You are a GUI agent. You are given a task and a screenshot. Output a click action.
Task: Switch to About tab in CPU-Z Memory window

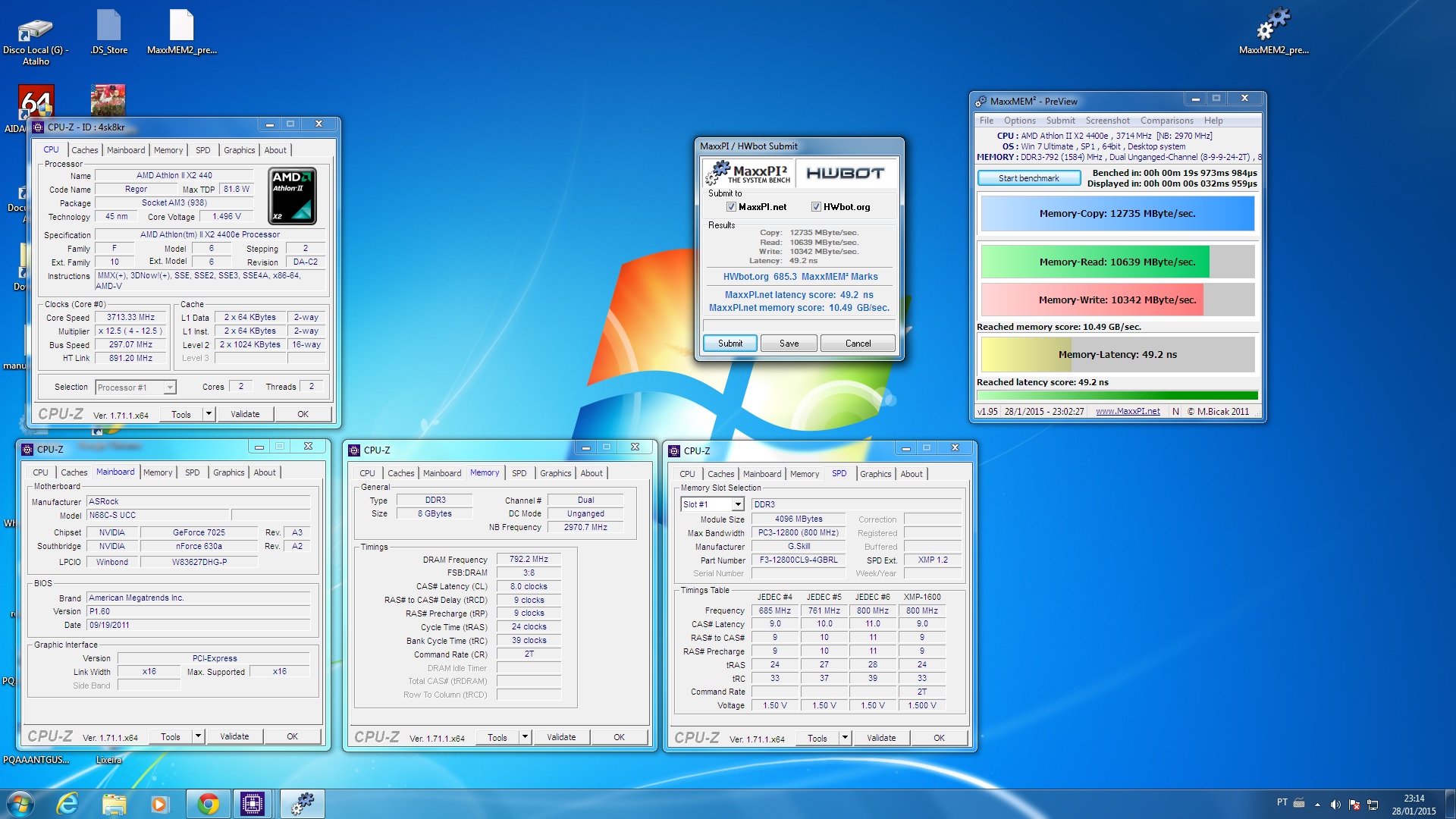[591, 473]
